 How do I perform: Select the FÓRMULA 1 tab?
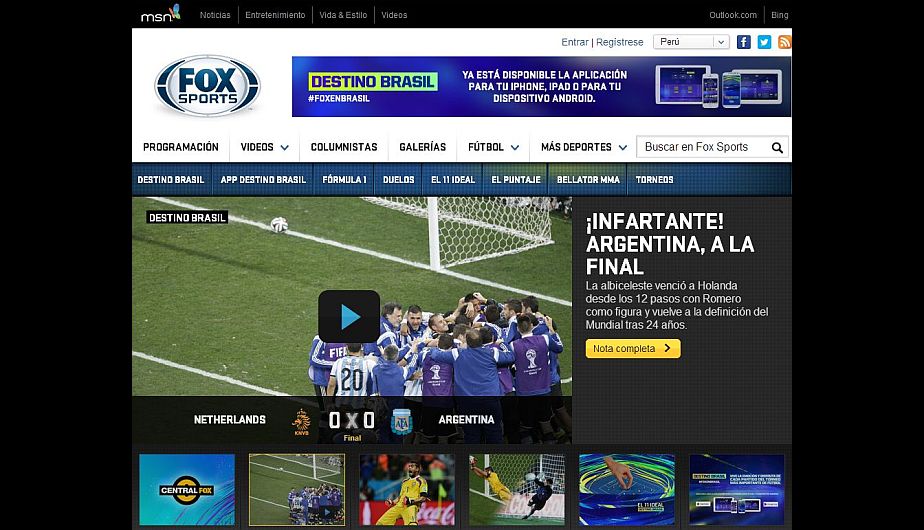click(344, 179)
